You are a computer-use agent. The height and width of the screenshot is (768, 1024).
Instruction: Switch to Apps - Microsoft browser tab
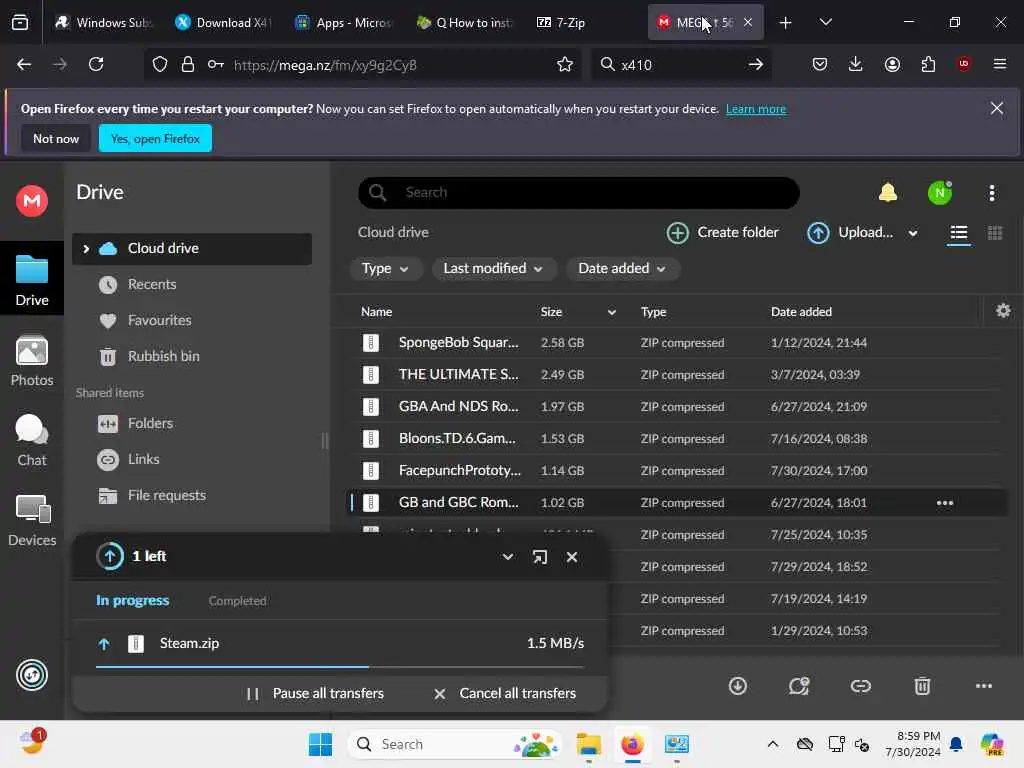point(344,22)
